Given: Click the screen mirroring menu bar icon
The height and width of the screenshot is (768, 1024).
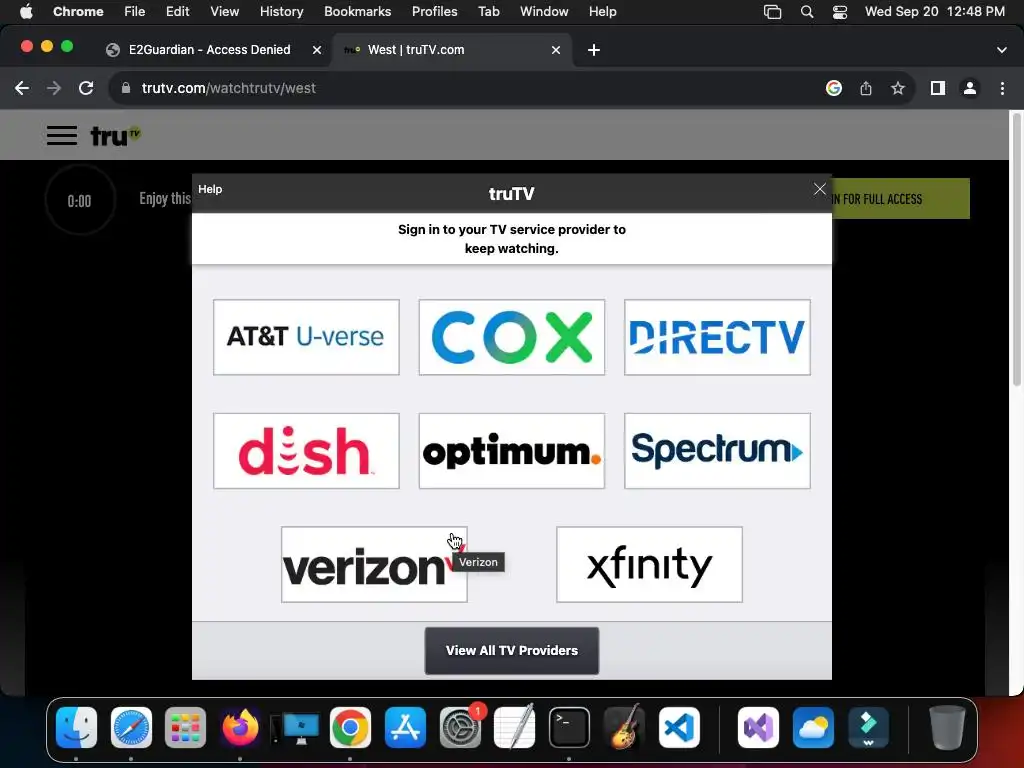Looking at the screenshot, I should point(773,12).
